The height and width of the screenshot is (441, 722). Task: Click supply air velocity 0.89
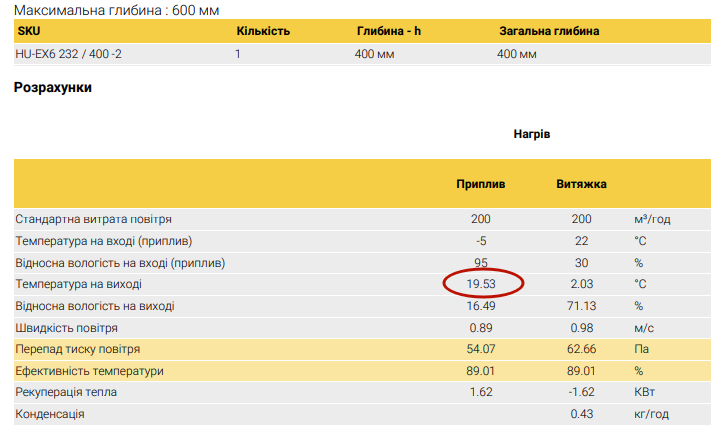click(x=481, y=328)
